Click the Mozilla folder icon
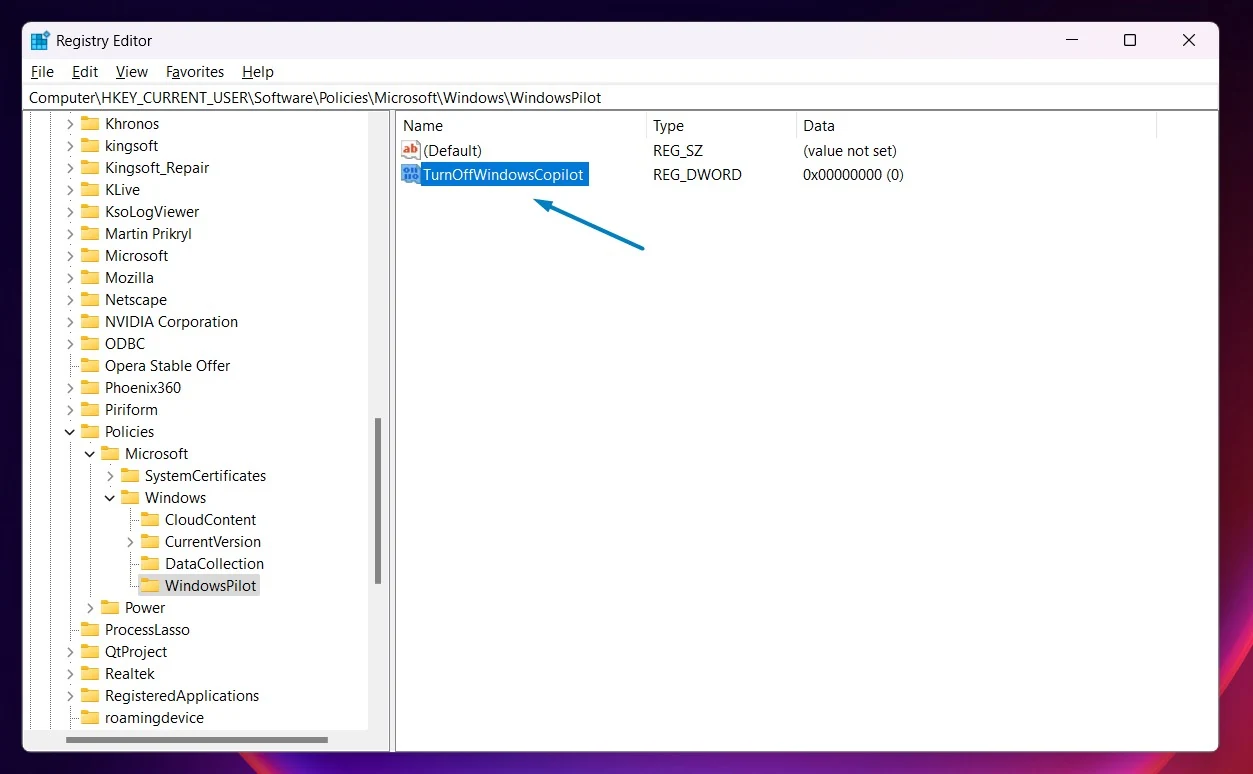This screenshot has width=1253, height=774. pyautogui.click(x=90, y=278)
